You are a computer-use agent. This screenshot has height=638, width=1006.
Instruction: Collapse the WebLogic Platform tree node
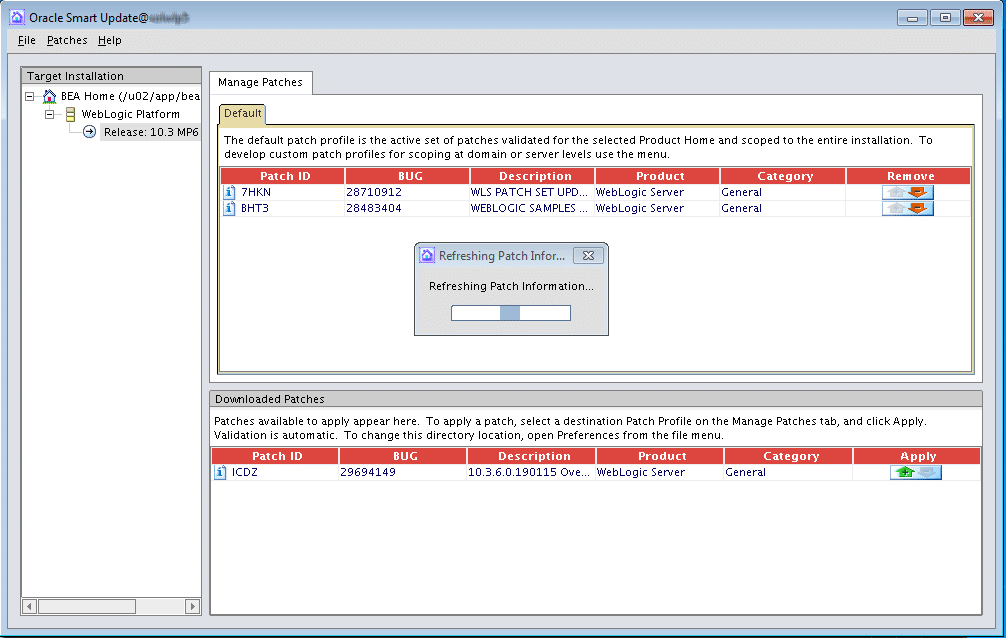49,114
